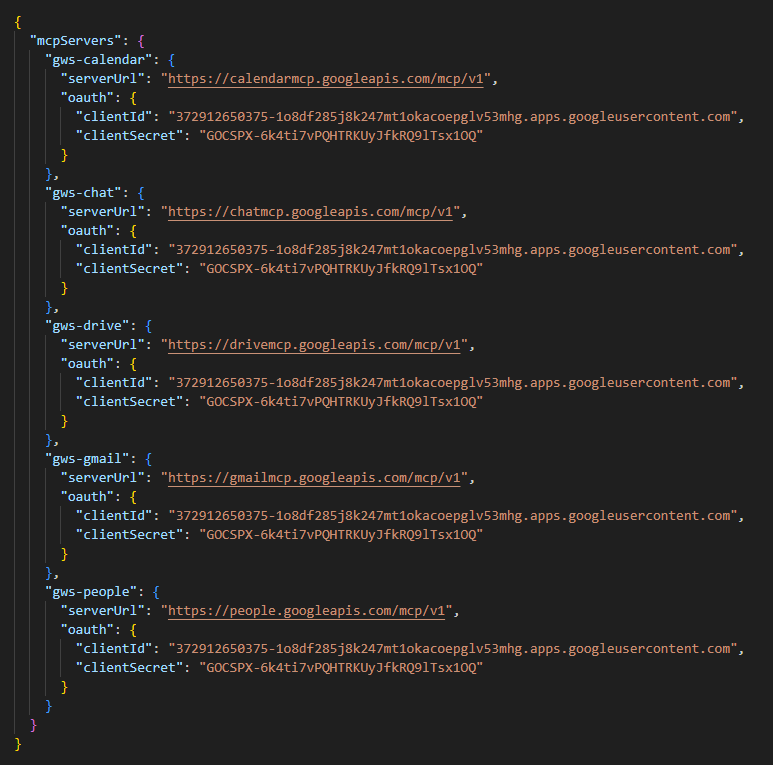Follow the drivemcp.googleapis.com server URL link
The width and height of the screenshot is (773, 765).
click(x=314, y=345)
